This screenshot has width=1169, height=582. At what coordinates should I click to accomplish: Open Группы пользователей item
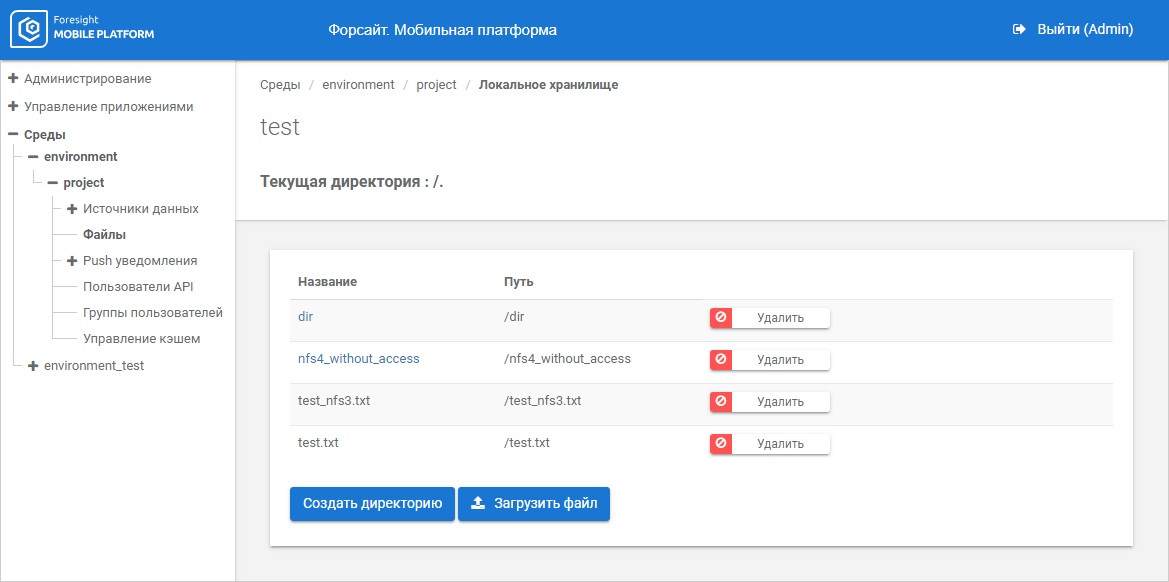(152, 313)
